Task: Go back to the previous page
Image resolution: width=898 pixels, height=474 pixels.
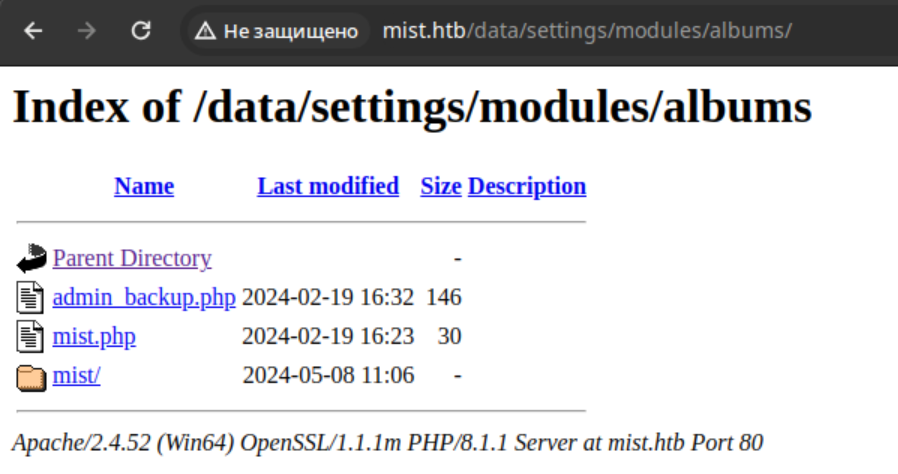Action: coord(33,30)
